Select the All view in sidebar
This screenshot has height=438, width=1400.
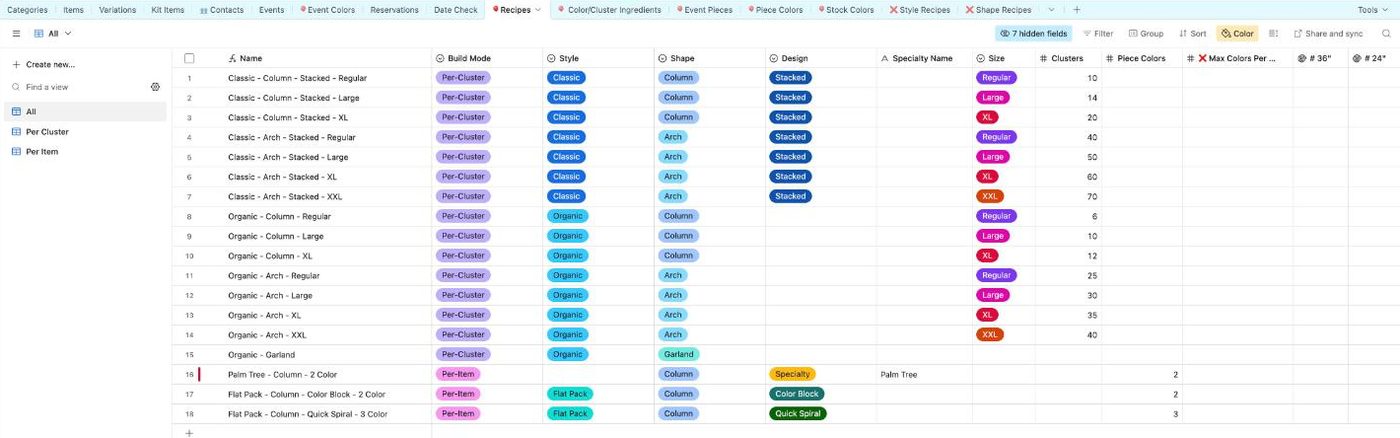pyautogui.click(x=85, y=111)
